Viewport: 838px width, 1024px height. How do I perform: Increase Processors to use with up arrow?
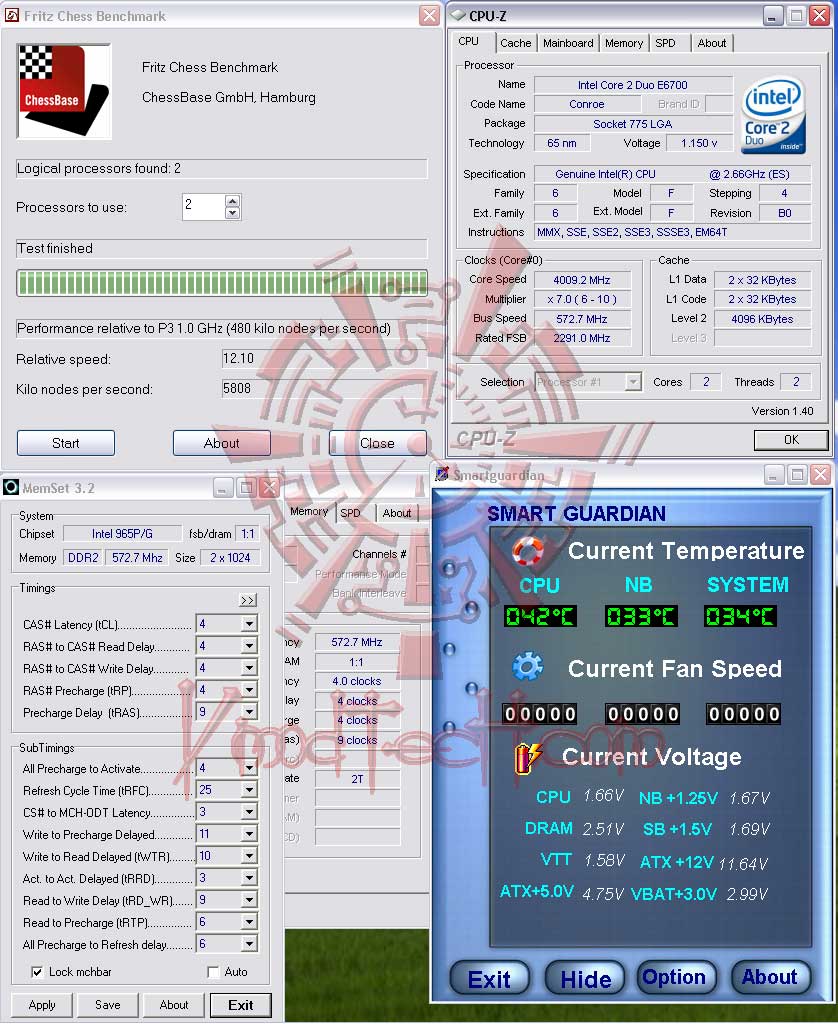233,200
